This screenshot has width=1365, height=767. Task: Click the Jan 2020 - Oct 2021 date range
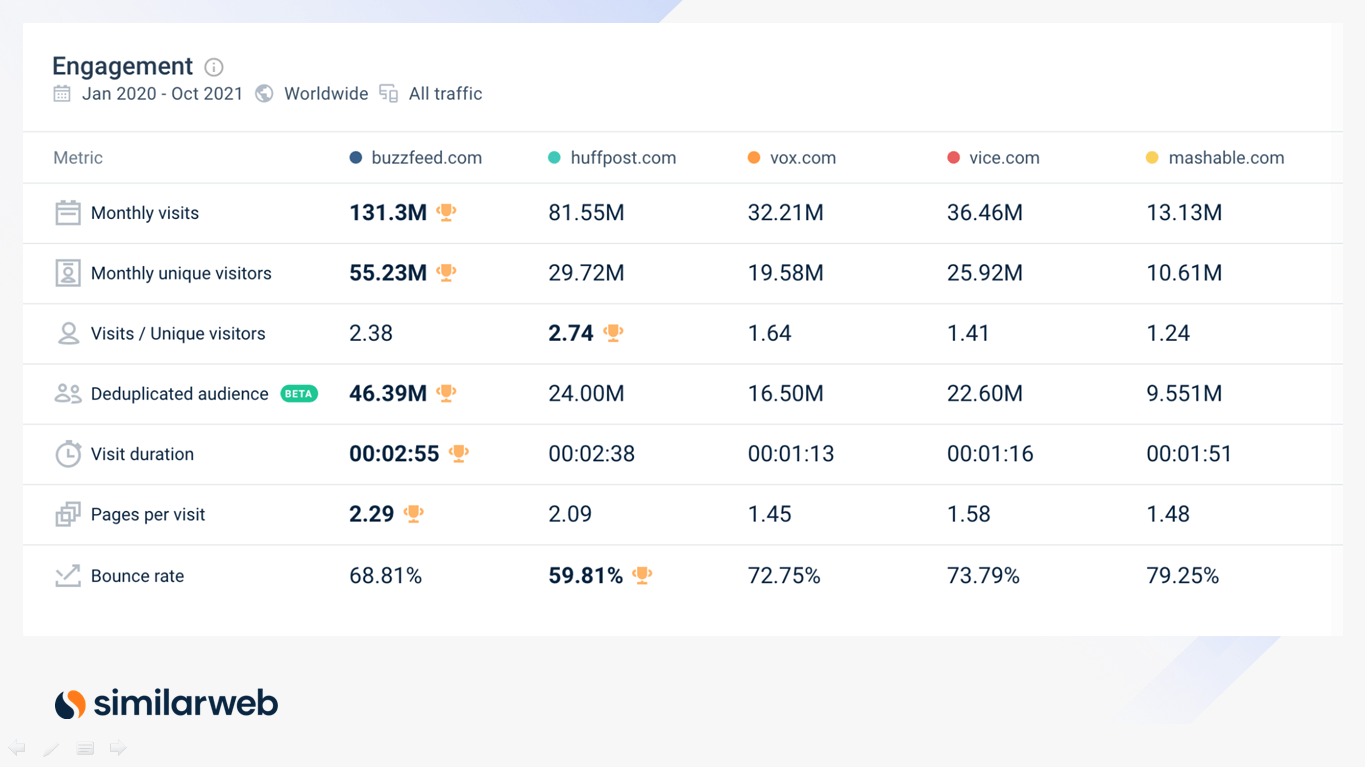pyautogui.click(x=162, y=94)
